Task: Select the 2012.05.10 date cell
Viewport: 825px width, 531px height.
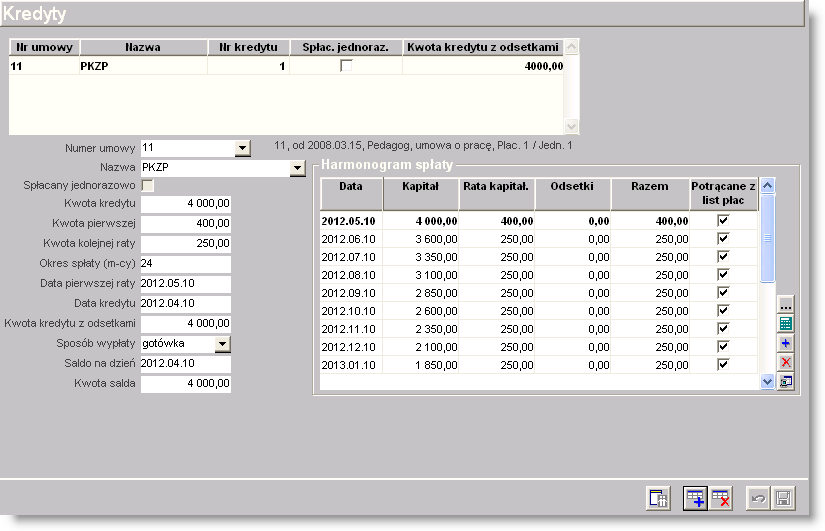Action: (x=351, y=221)
